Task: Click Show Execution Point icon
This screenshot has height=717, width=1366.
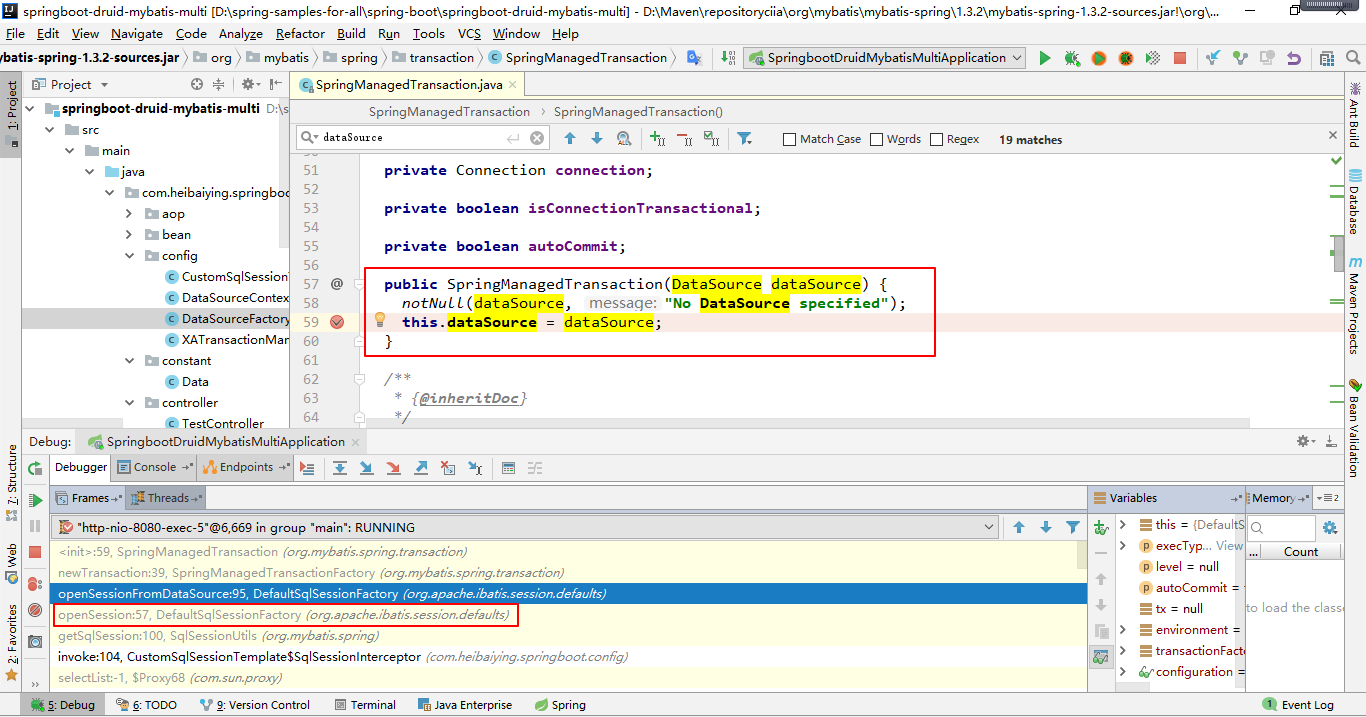Action: pyautogui.click(x=307, y=467)
